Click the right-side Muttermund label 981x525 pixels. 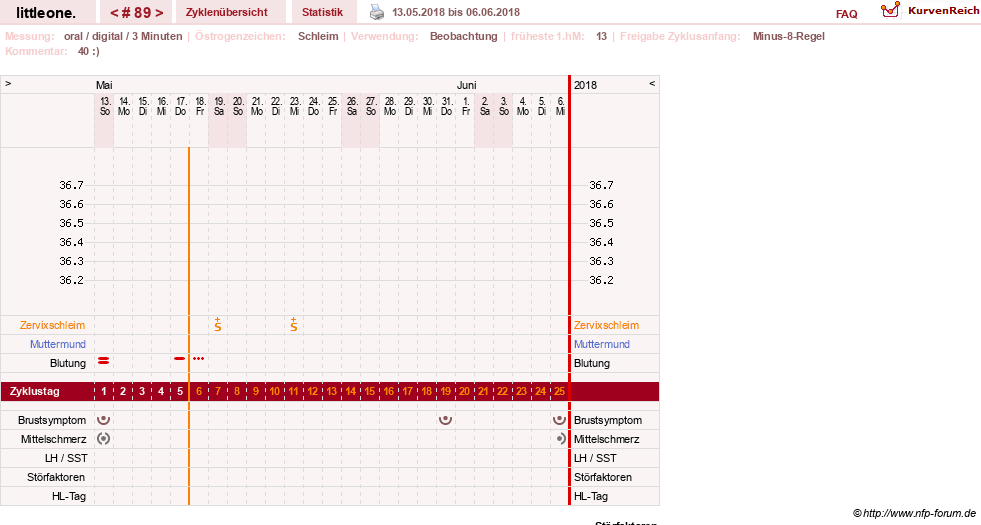click(x=602, y=344)
